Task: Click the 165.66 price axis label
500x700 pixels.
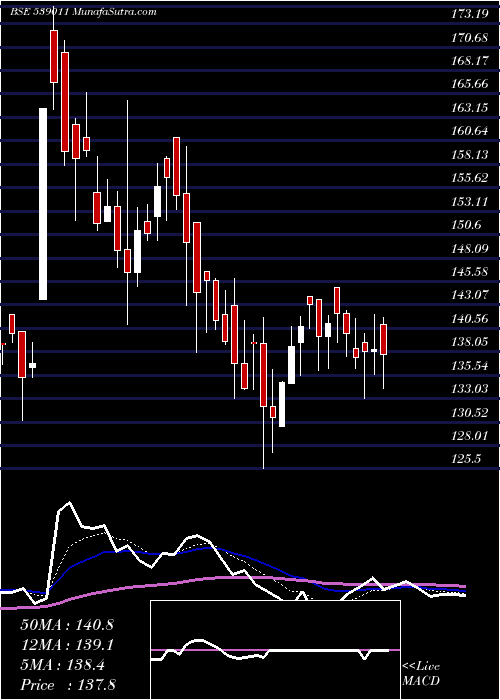Action: (470, 84)
